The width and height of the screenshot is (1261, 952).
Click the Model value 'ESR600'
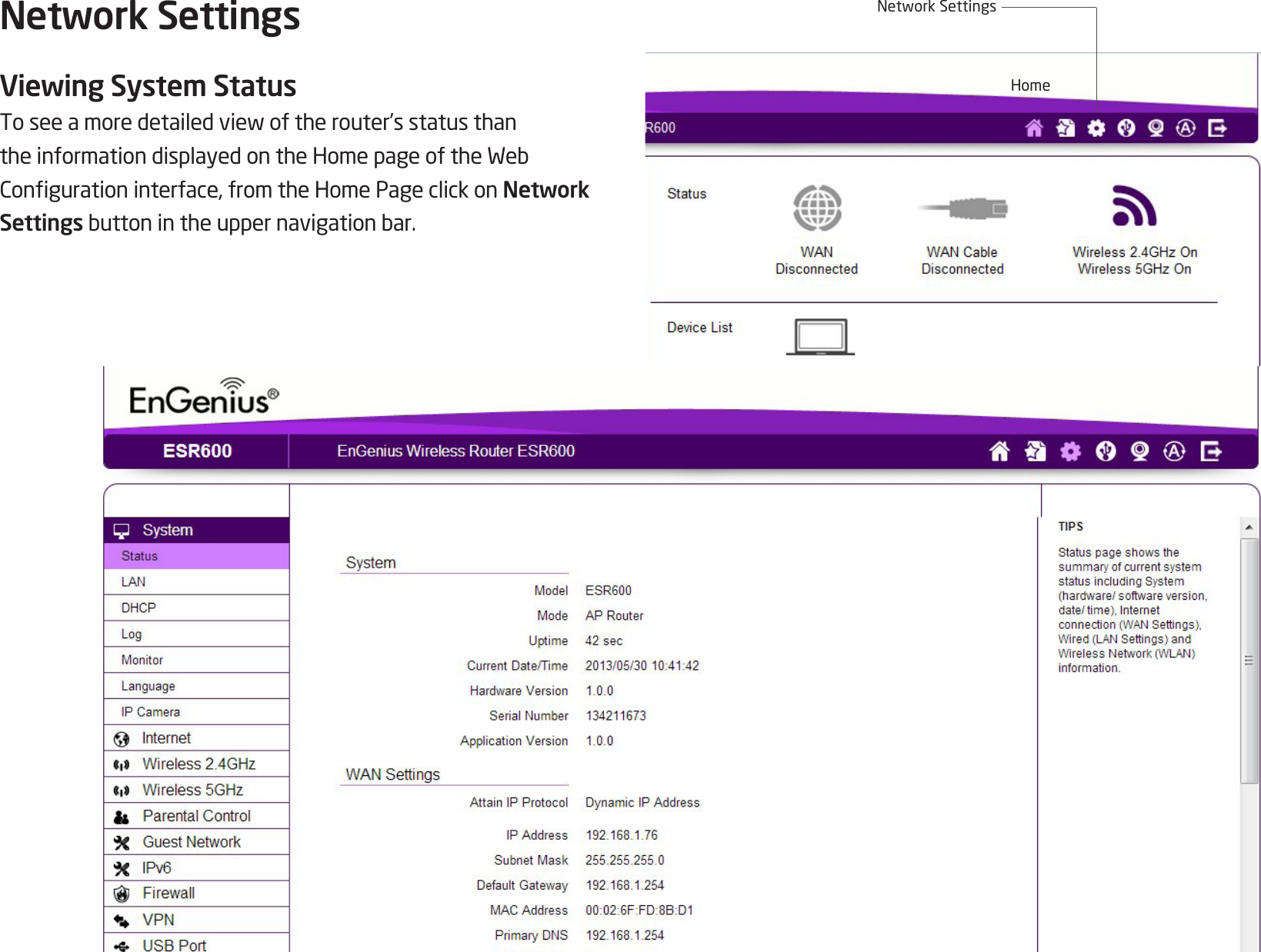tap(608, 591)
